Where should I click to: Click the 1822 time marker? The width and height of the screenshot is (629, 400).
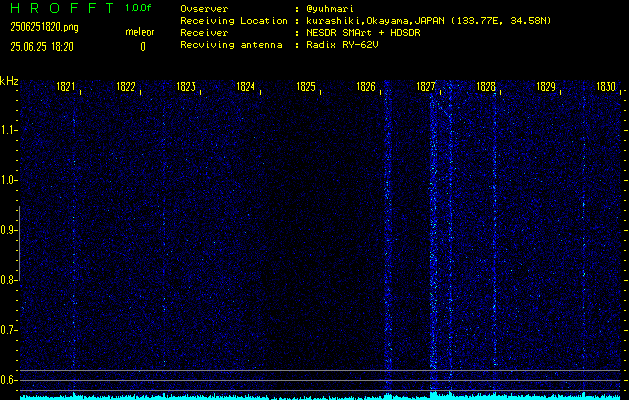(x=126, y=87)
